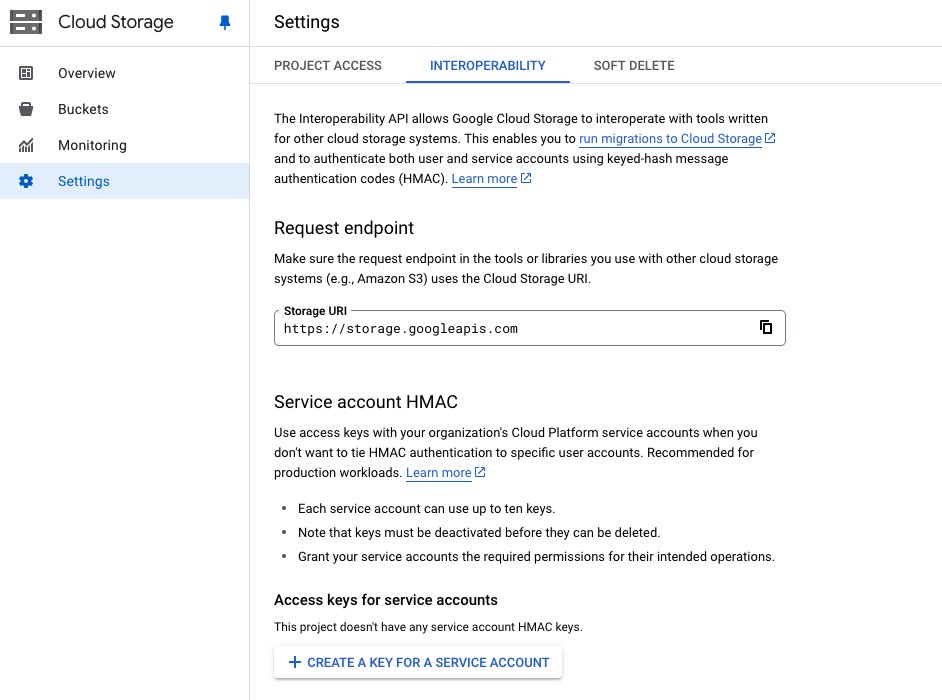Viewport: 942px width, 700px height.
Task: Click the Buckets bucket icon
Action: click(26, 109)
